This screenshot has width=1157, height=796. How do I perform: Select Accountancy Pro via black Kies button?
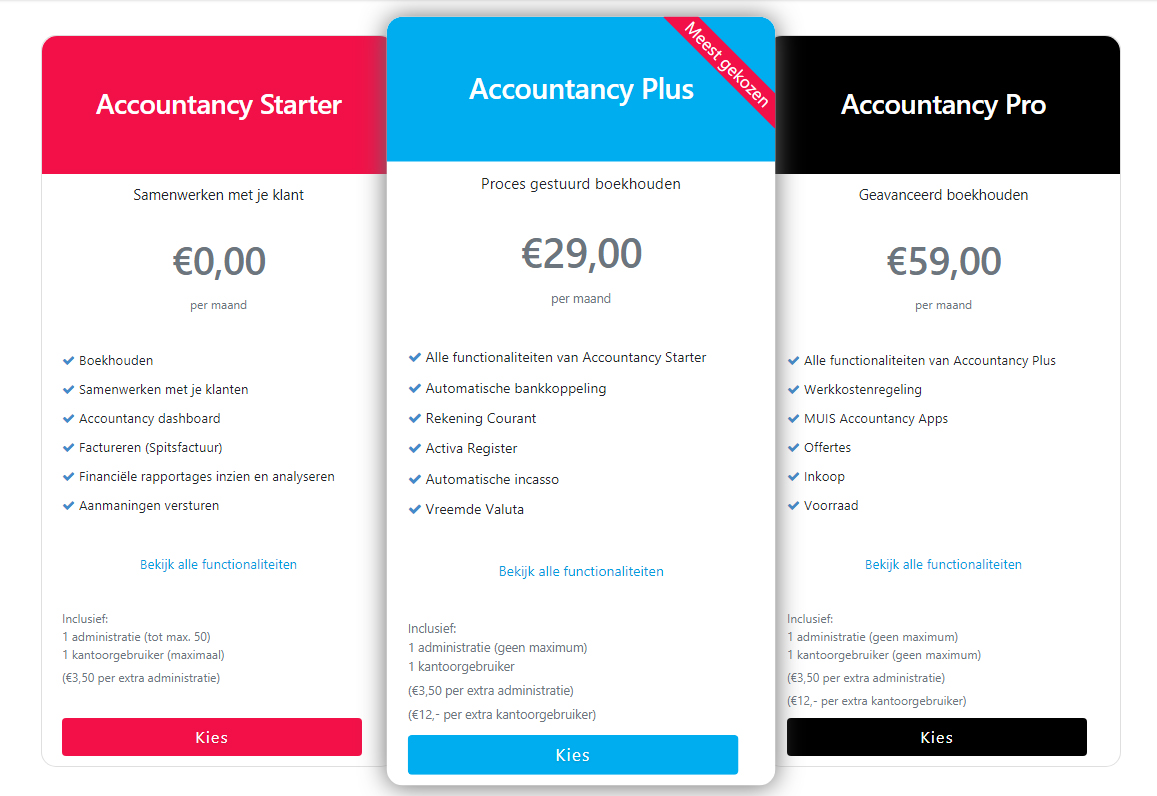pos(936,737)
